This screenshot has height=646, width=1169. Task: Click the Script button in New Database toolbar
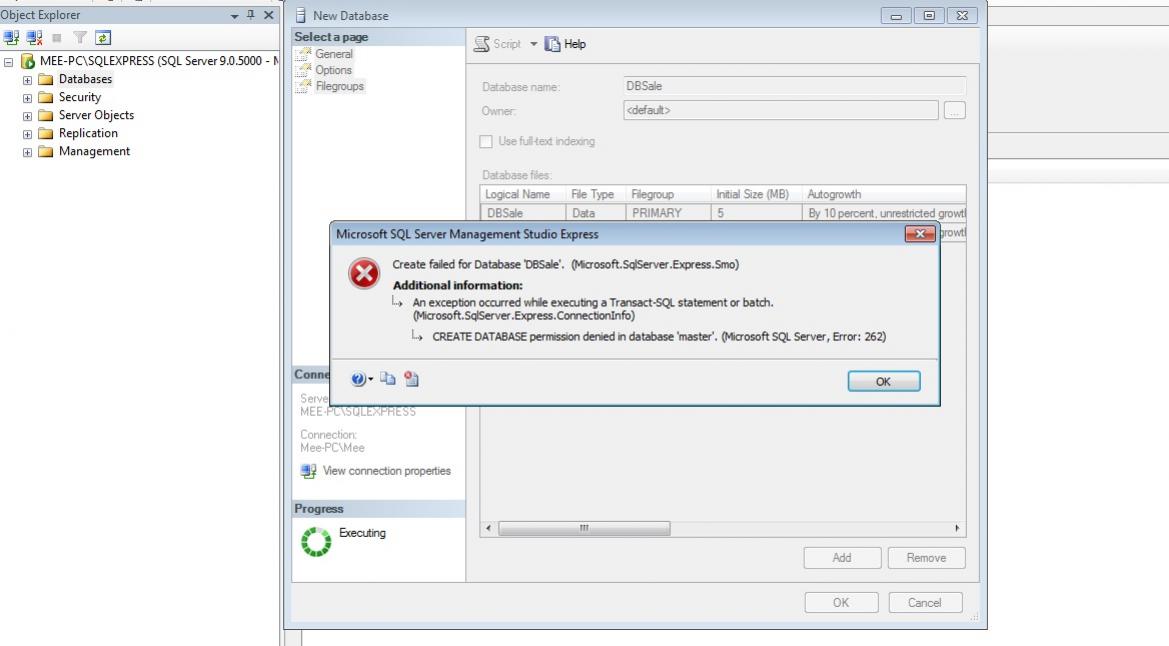(498, 44)
